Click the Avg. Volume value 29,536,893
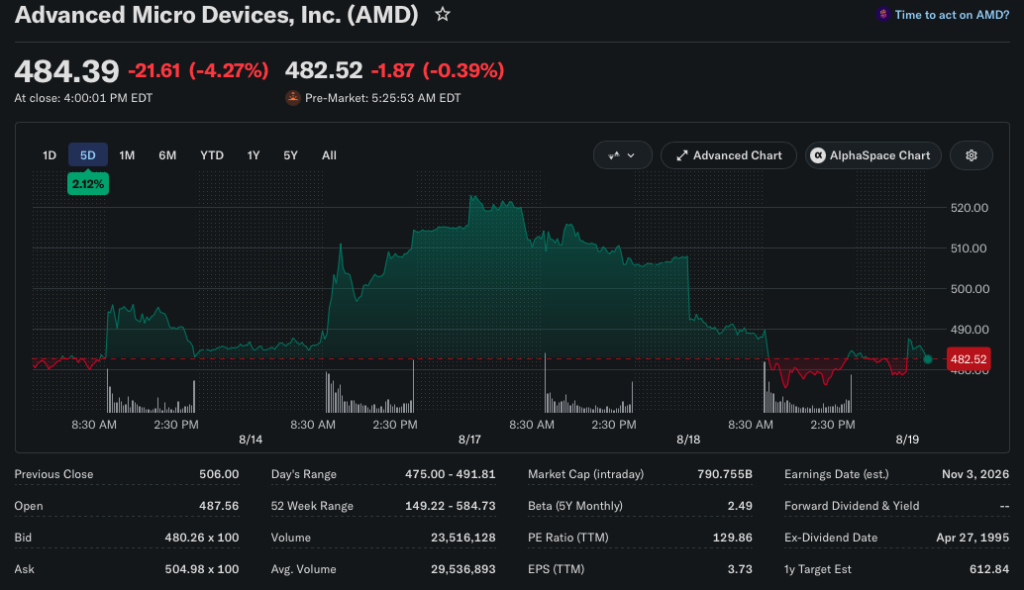The image size is (1024, 590). coord(463,569)
